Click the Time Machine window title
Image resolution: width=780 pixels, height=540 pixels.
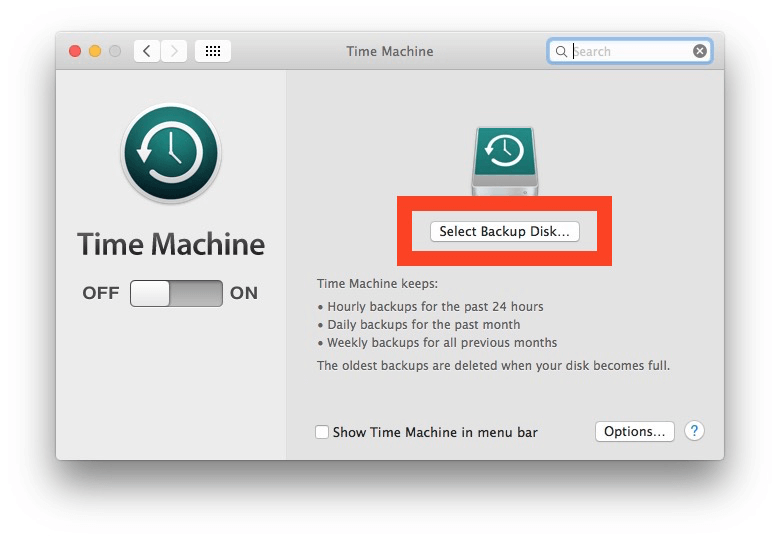pos(388,51)
